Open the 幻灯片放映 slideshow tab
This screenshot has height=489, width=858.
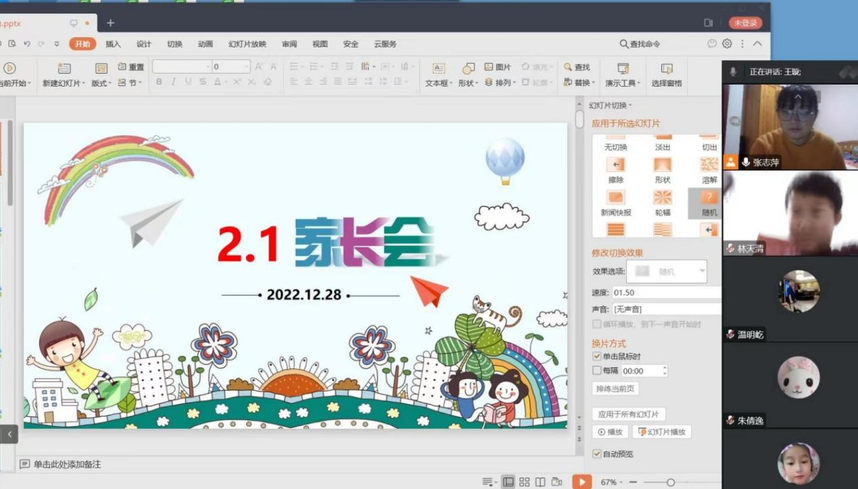pos(247,44)
